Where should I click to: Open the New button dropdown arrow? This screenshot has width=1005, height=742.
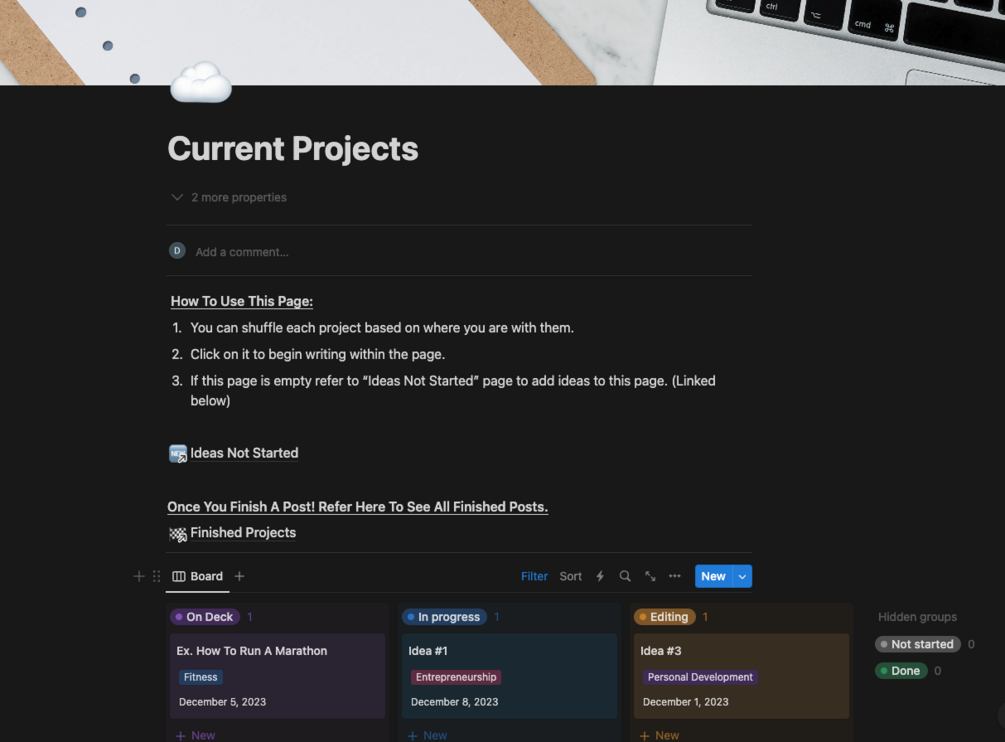(742, 576)
